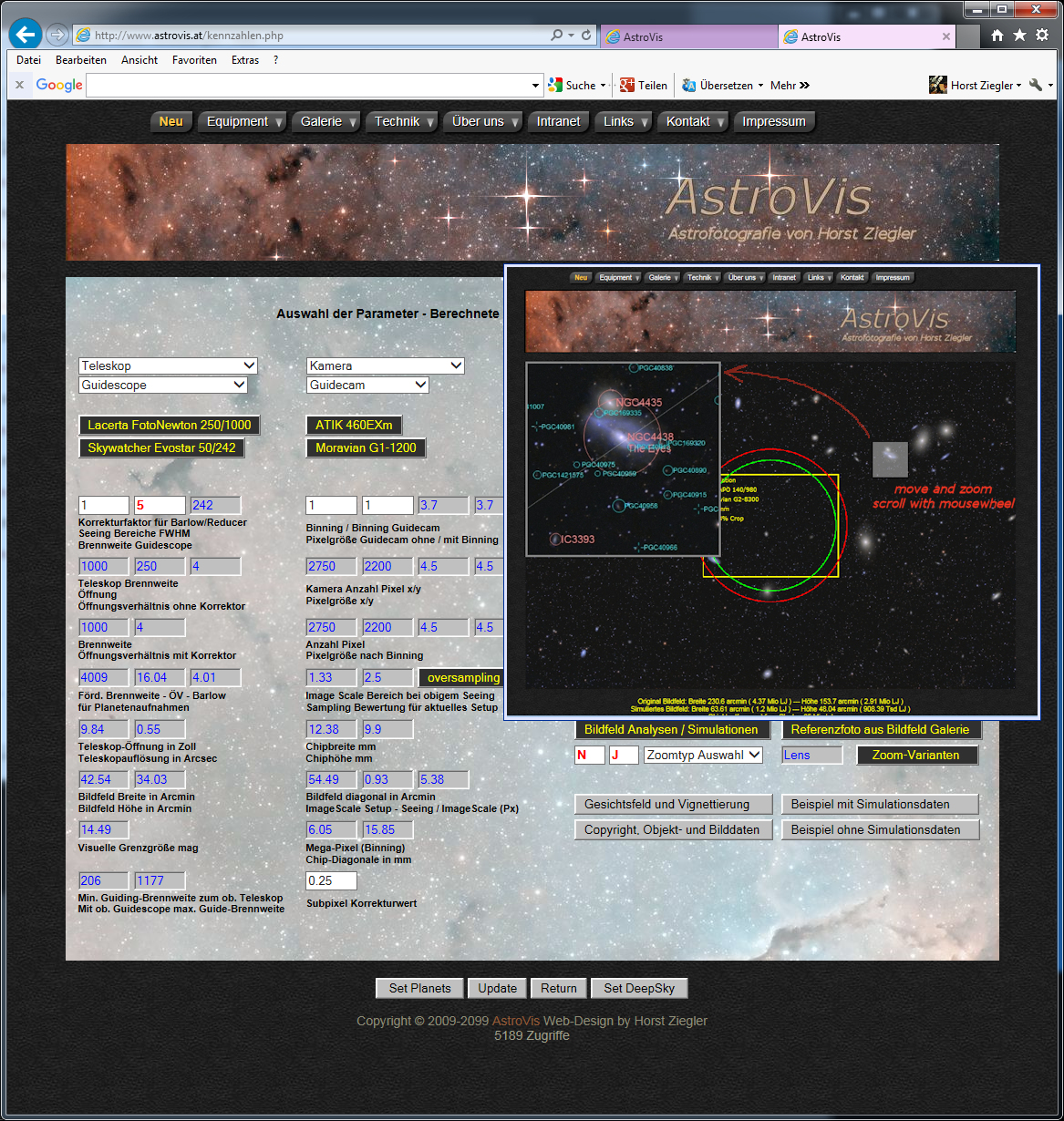This screenshot has height=1121, width=1064.
Task: Click Copyright, Objekt- und Bilddaten button
Action: [673, 830]
